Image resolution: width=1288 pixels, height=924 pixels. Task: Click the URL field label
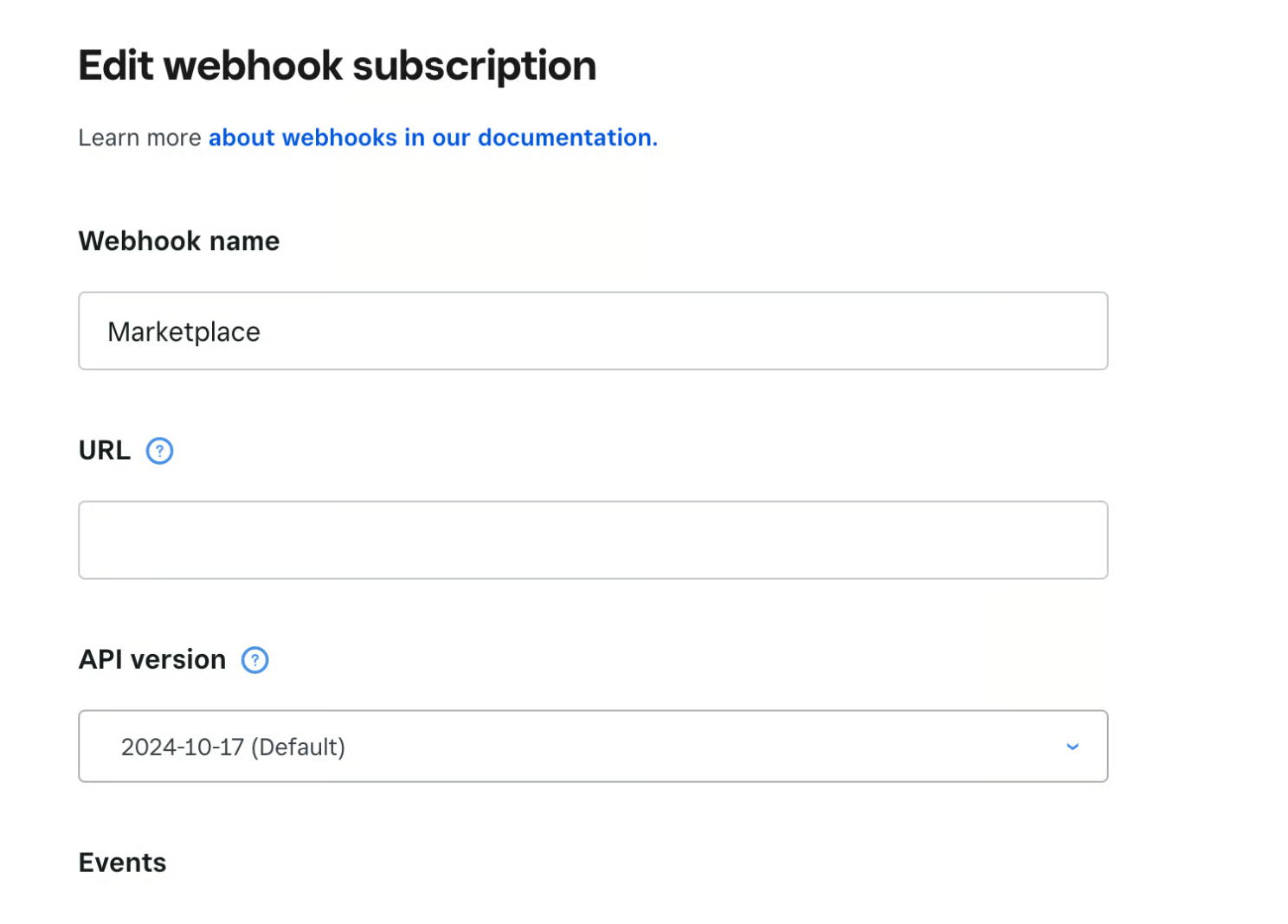click(105, 451)
